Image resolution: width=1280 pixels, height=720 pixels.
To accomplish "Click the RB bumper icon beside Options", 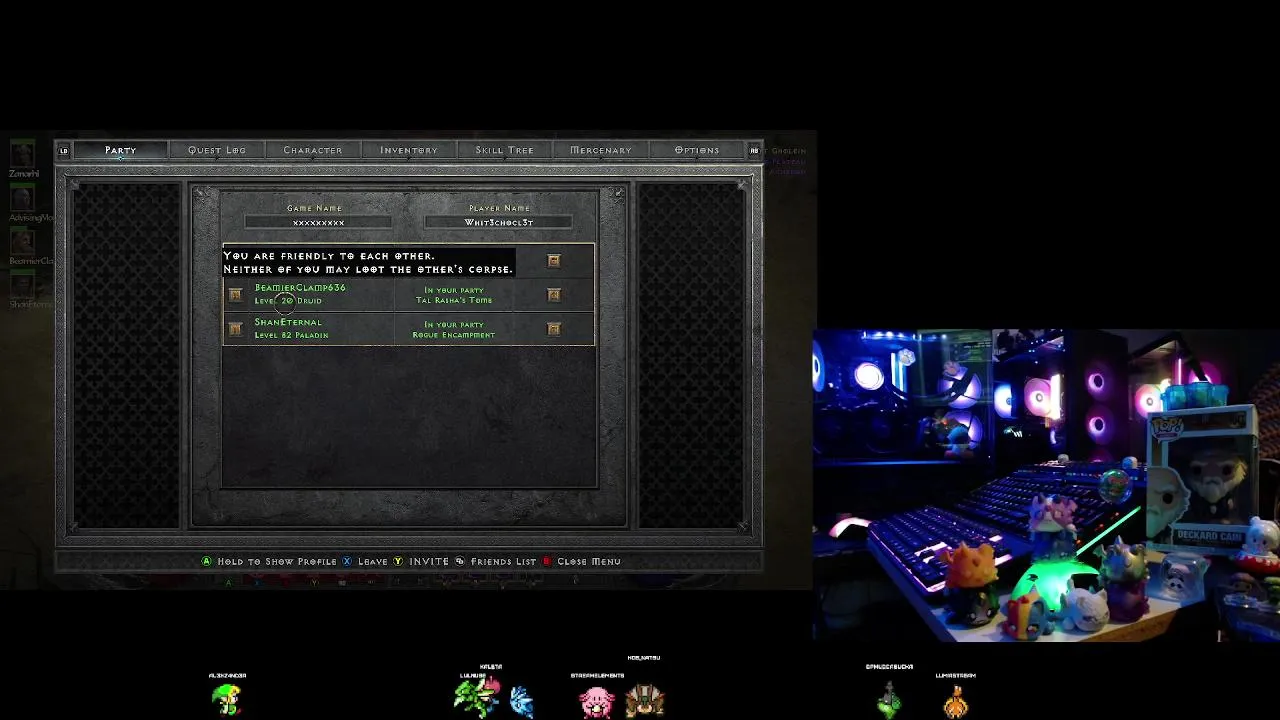I will coord(754,151).
